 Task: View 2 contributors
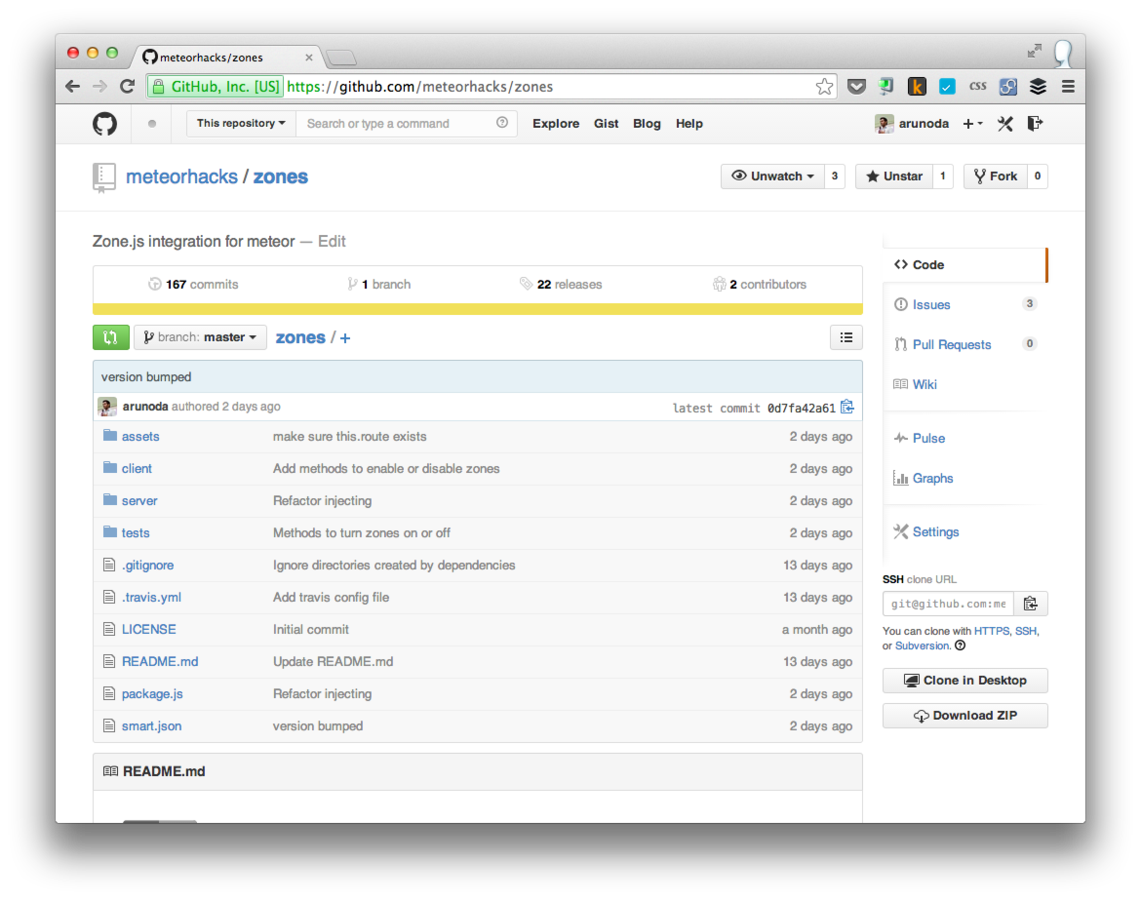(x=760, y=284)
